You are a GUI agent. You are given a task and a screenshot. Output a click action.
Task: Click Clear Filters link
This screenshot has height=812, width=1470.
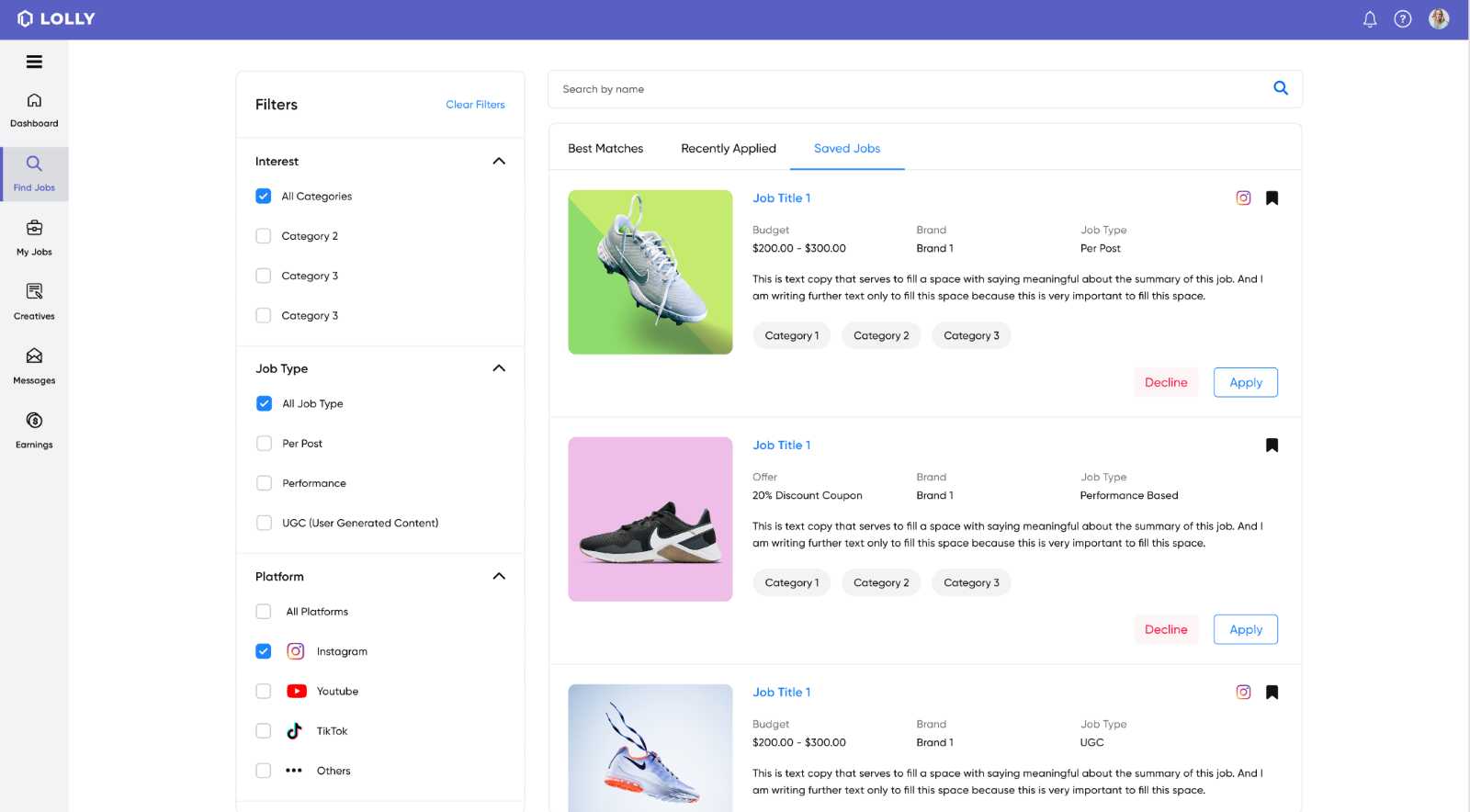(475, 105)
